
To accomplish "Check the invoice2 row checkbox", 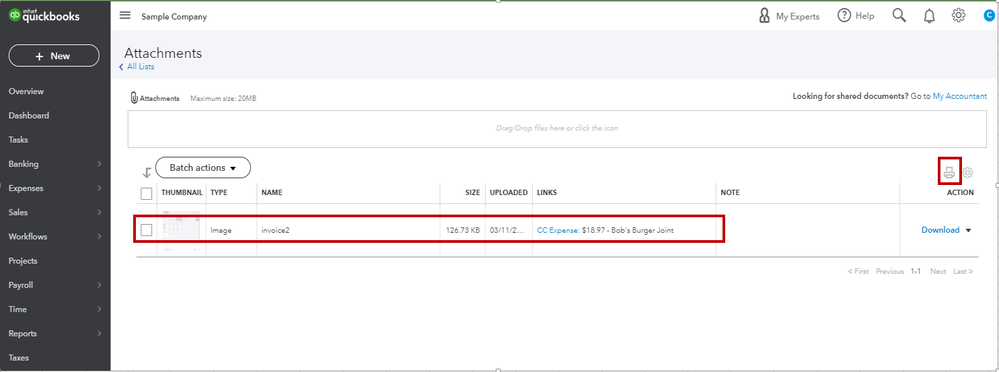I will pyautogui.click(x=147, y=231).
